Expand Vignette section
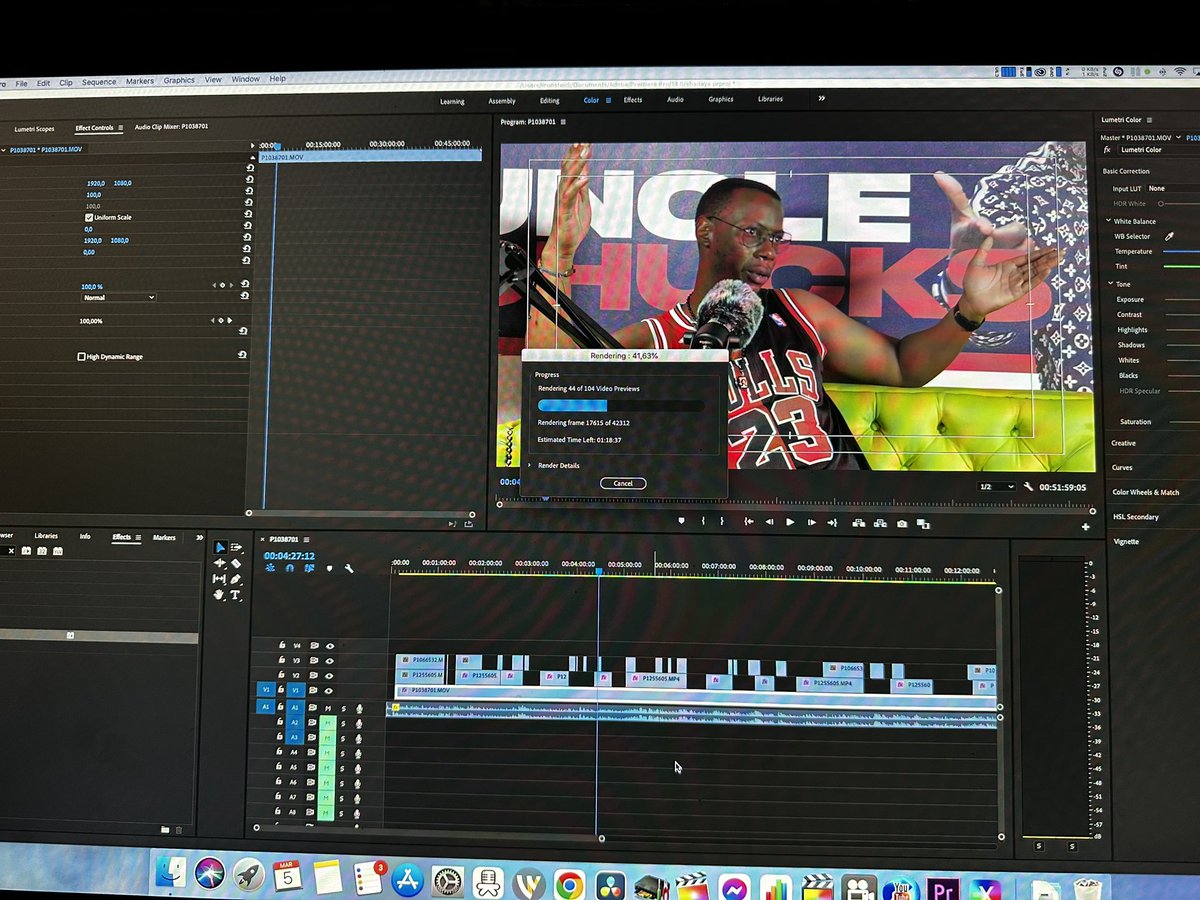Viewport: 1200px width, 900px height. click(1126, 542)
